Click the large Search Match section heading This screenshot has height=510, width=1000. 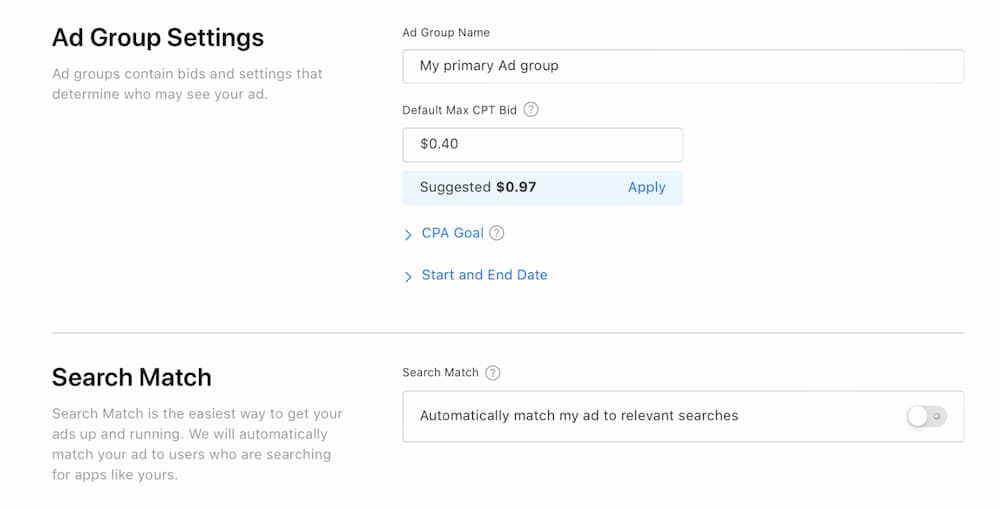click(x=132, y=378)
